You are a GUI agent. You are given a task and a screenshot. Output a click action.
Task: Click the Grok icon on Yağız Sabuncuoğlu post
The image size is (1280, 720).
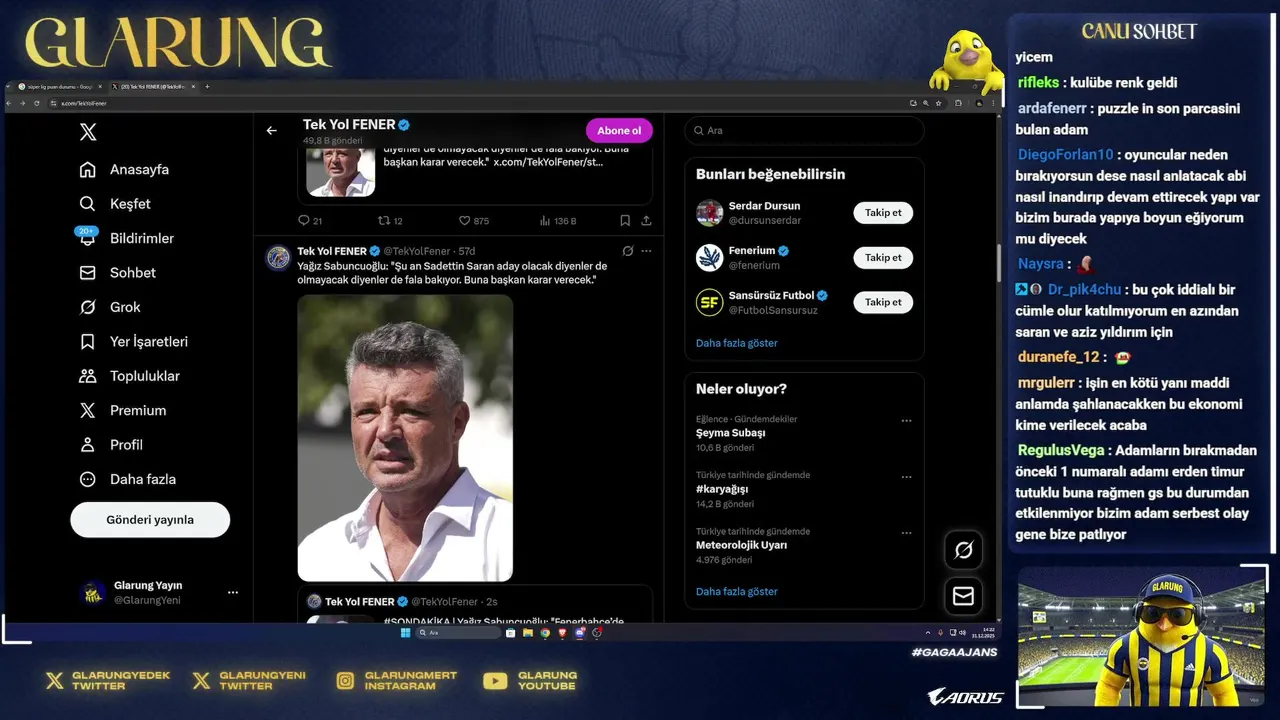[627, 251]
